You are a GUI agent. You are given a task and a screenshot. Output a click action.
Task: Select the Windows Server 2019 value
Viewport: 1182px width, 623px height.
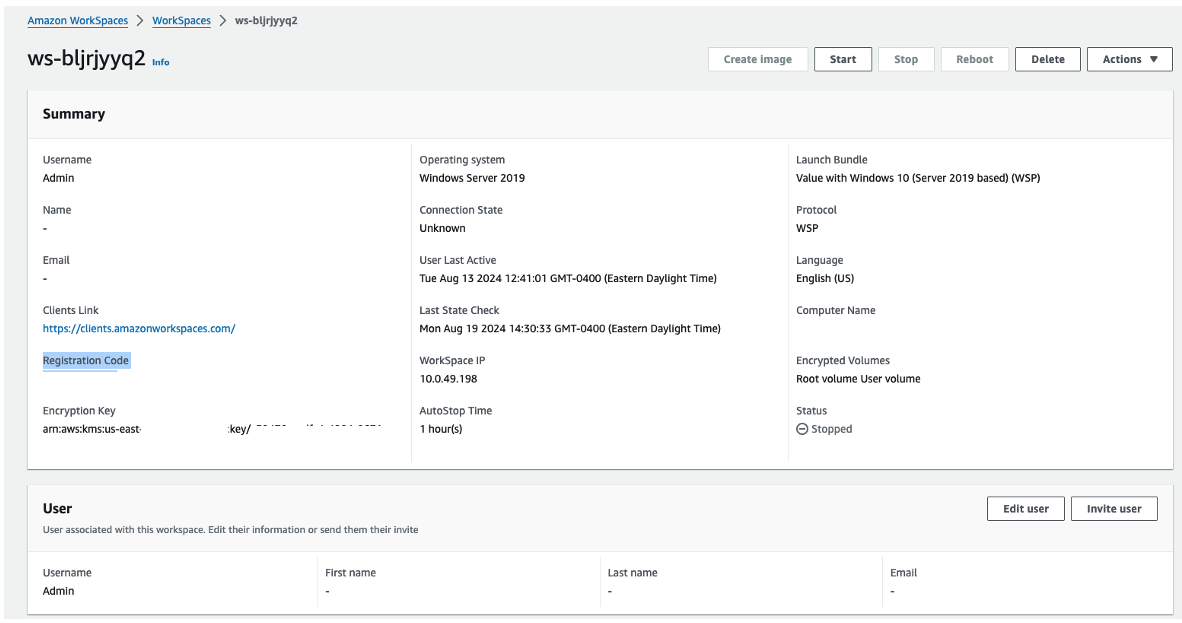click(472, 178)
